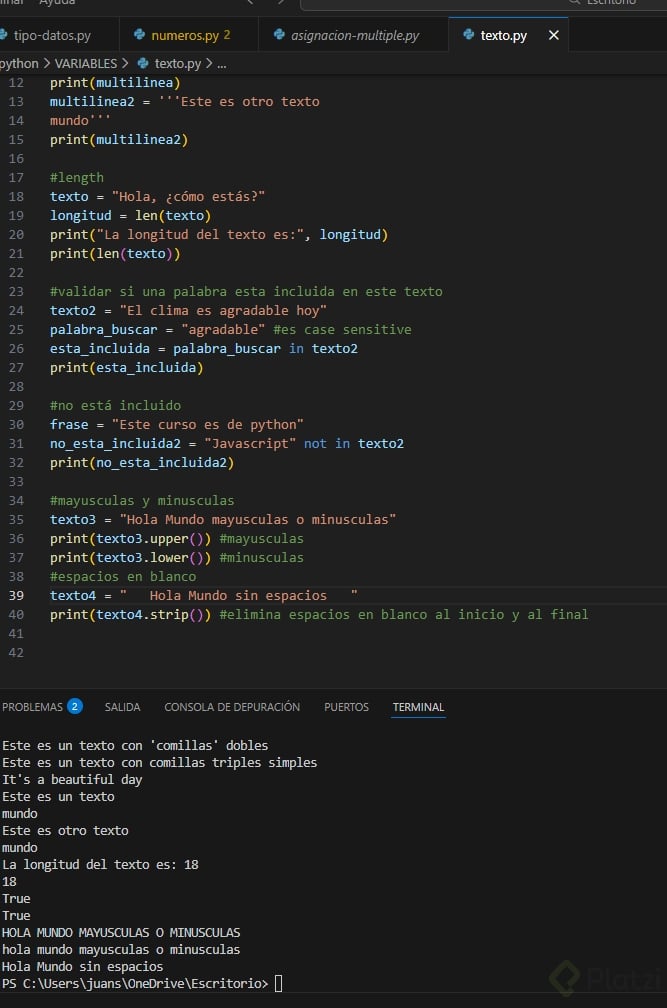Screen dimensions: 667x1008
Task: Open the texto.py breadcrumb item
Action: [x=177, y=64]
